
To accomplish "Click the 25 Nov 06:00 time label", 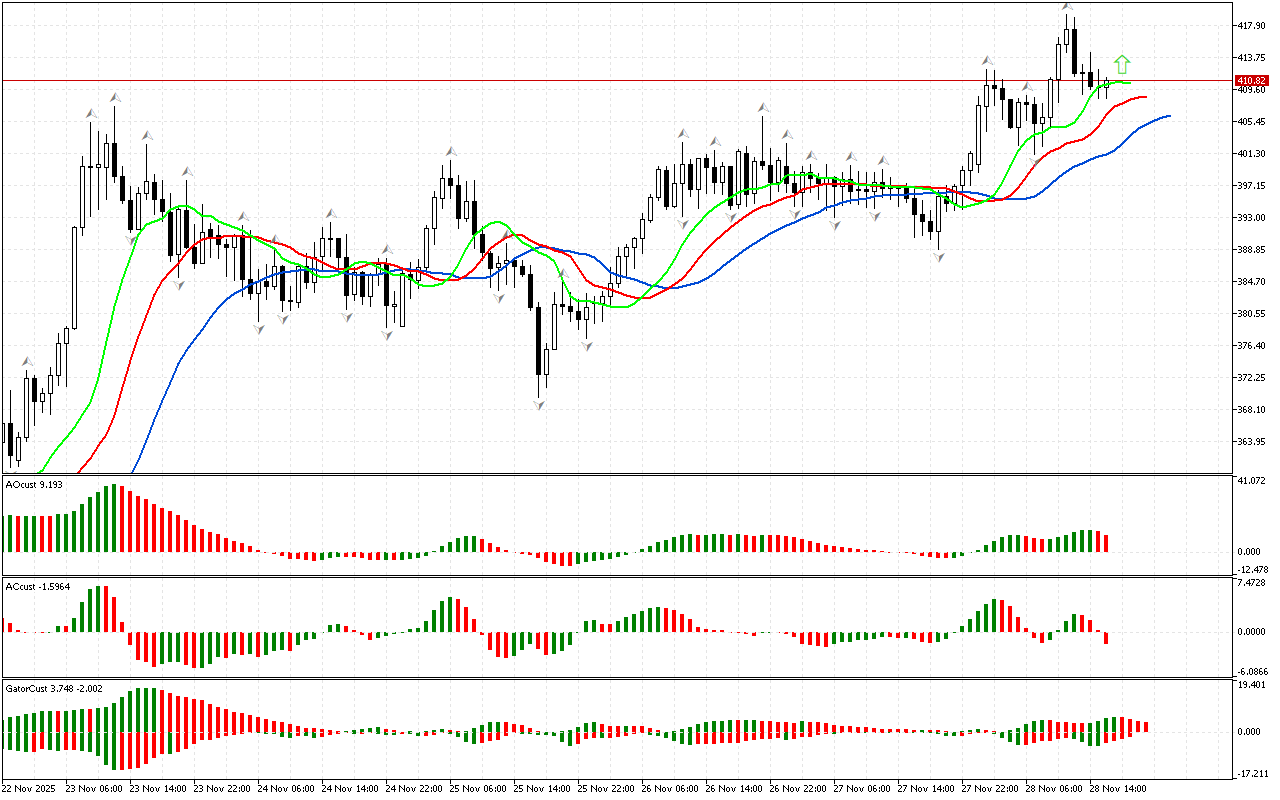I will tap(478, 788).
